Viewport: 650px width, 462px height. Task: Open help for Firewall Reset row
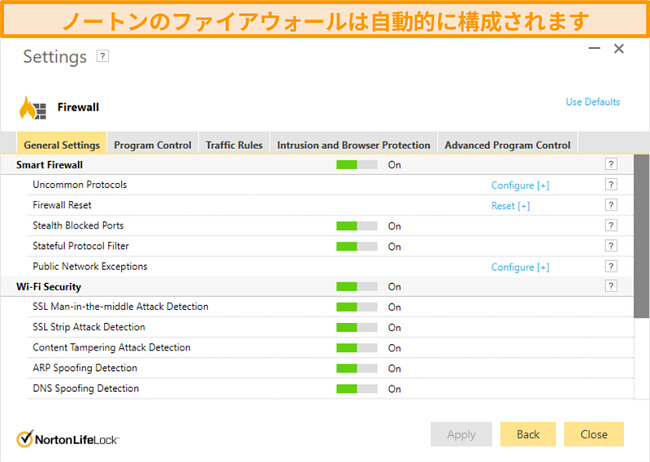tap(611, 205)
